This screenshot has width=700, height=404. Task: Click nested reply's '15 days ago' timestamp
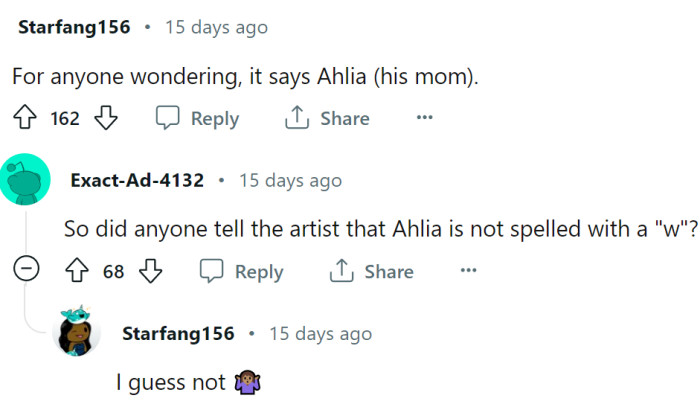coord(320,333)
